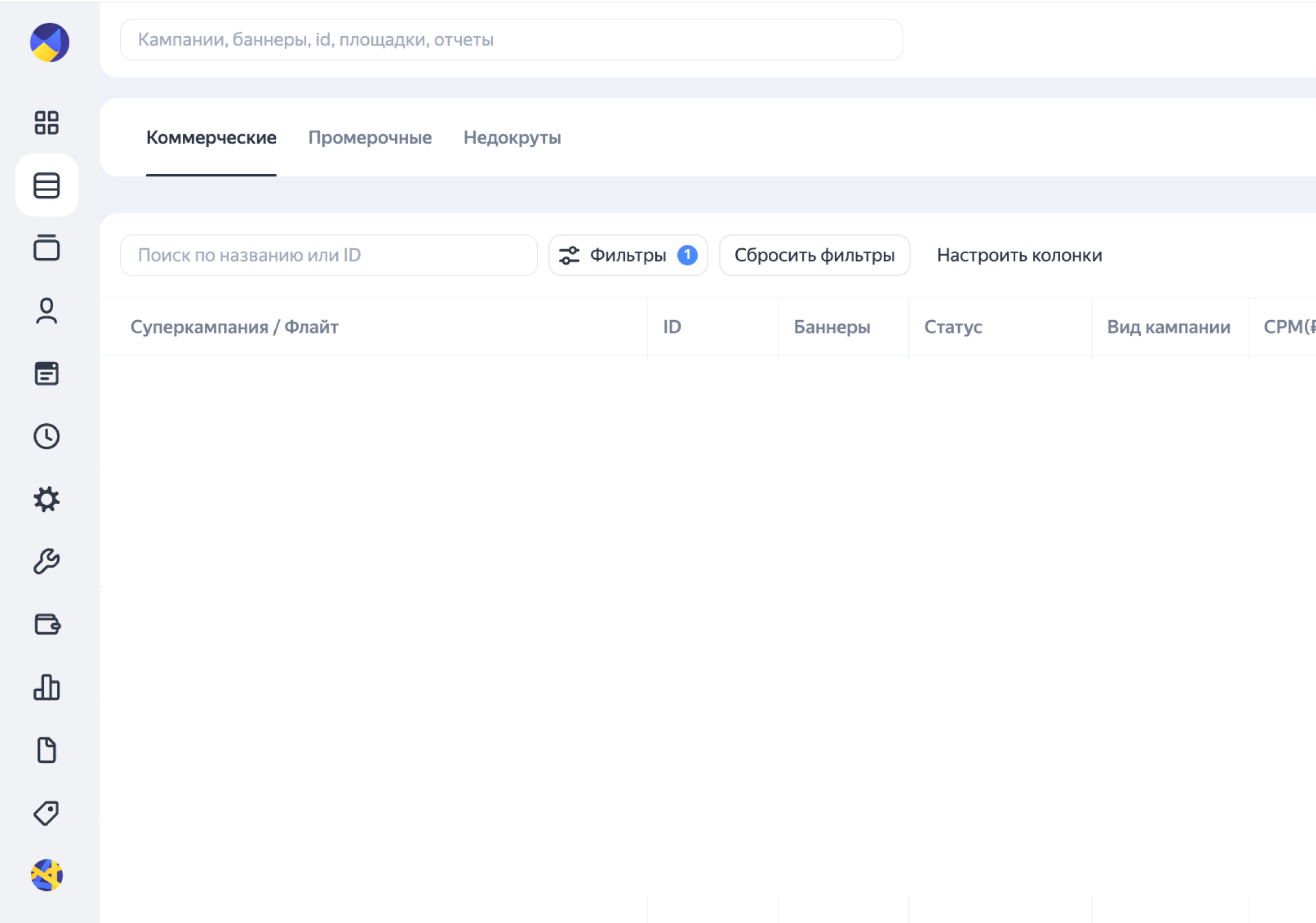Screen dimensions: 1316x923
Task: Open statistics via the bar chart icon
Action: (x=47, y=688)
